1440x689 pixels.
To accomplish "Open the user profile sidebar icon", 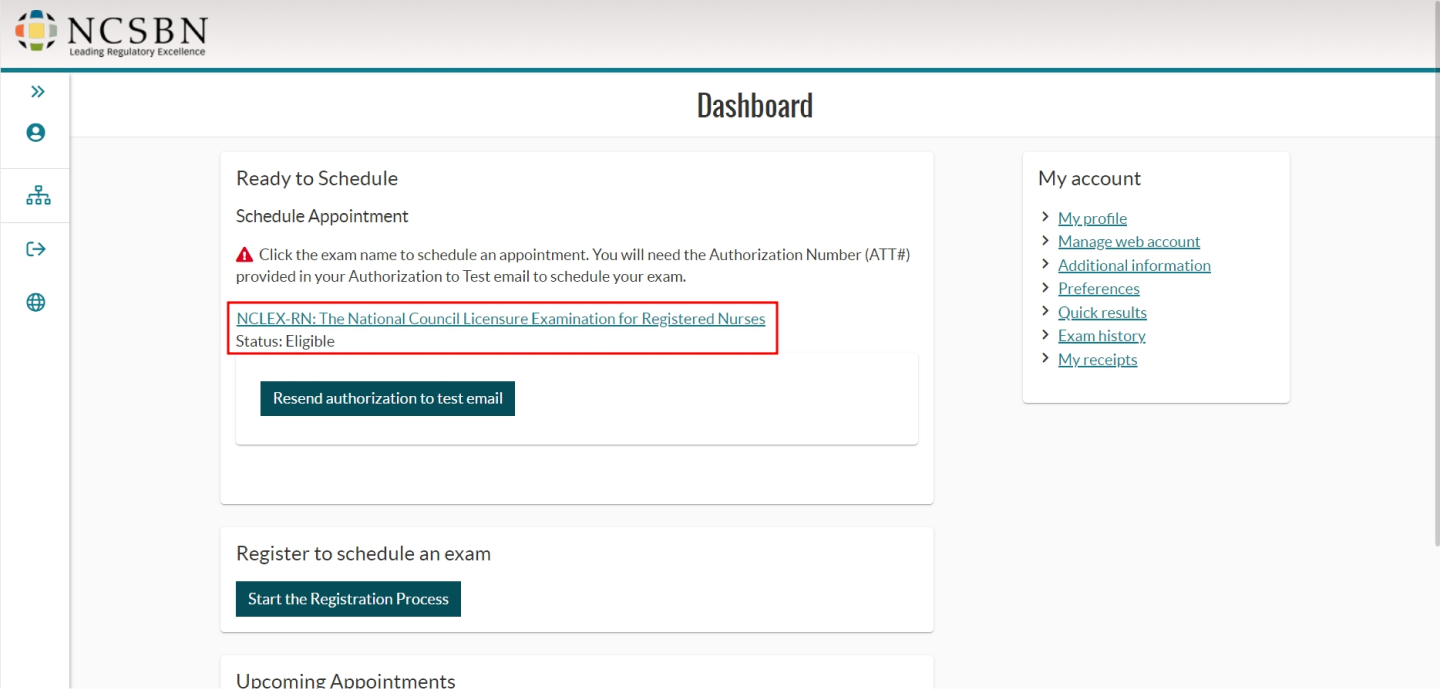I will click(36, 132).
